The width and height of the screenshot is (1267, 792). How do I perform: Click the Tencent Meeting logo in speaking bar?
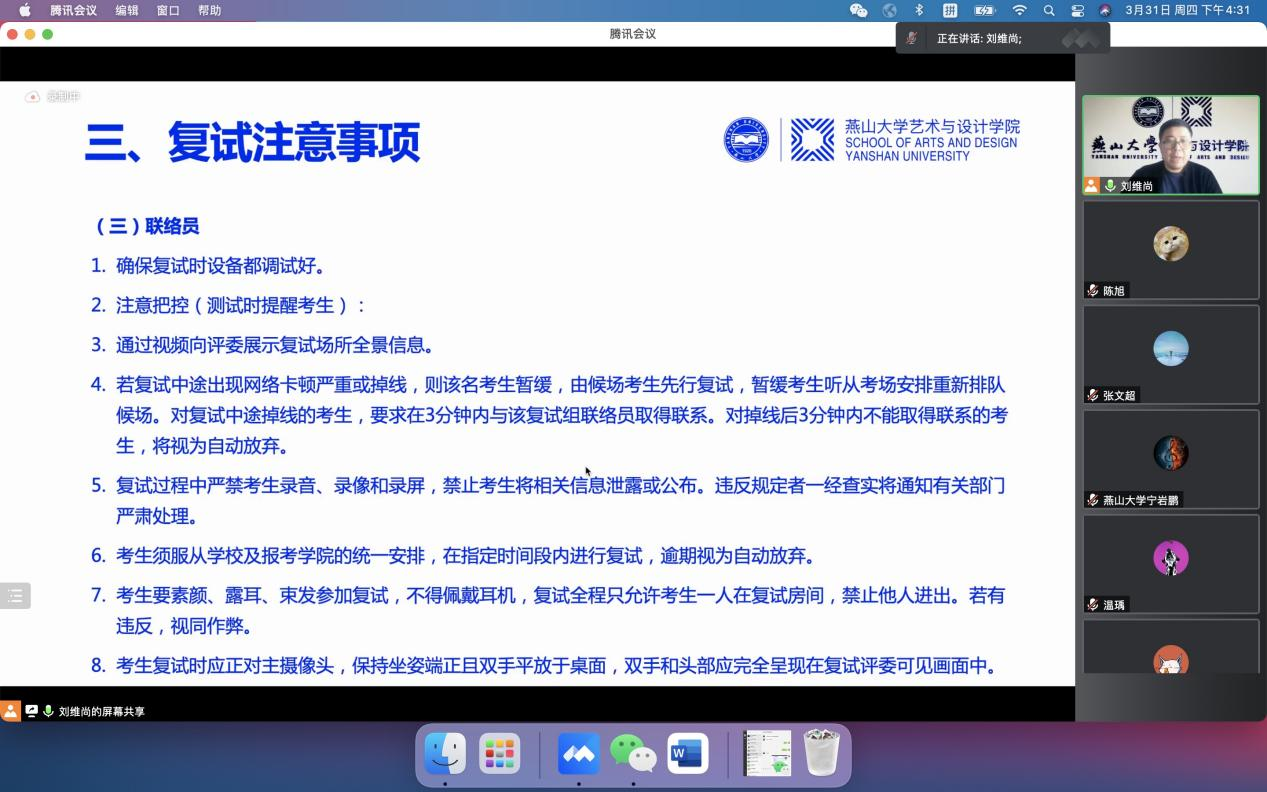1080,38
